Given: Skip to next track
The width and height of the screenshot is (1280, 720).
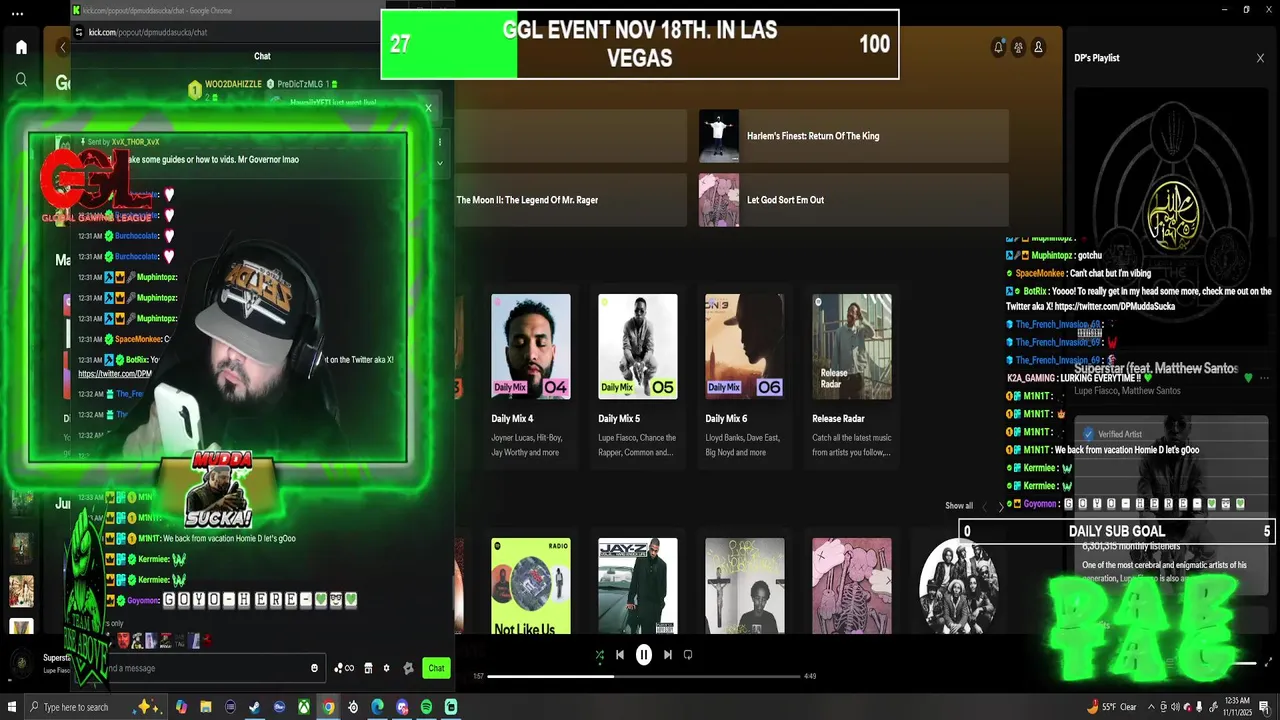Looking at the screenshot, I should coord(667,655).
